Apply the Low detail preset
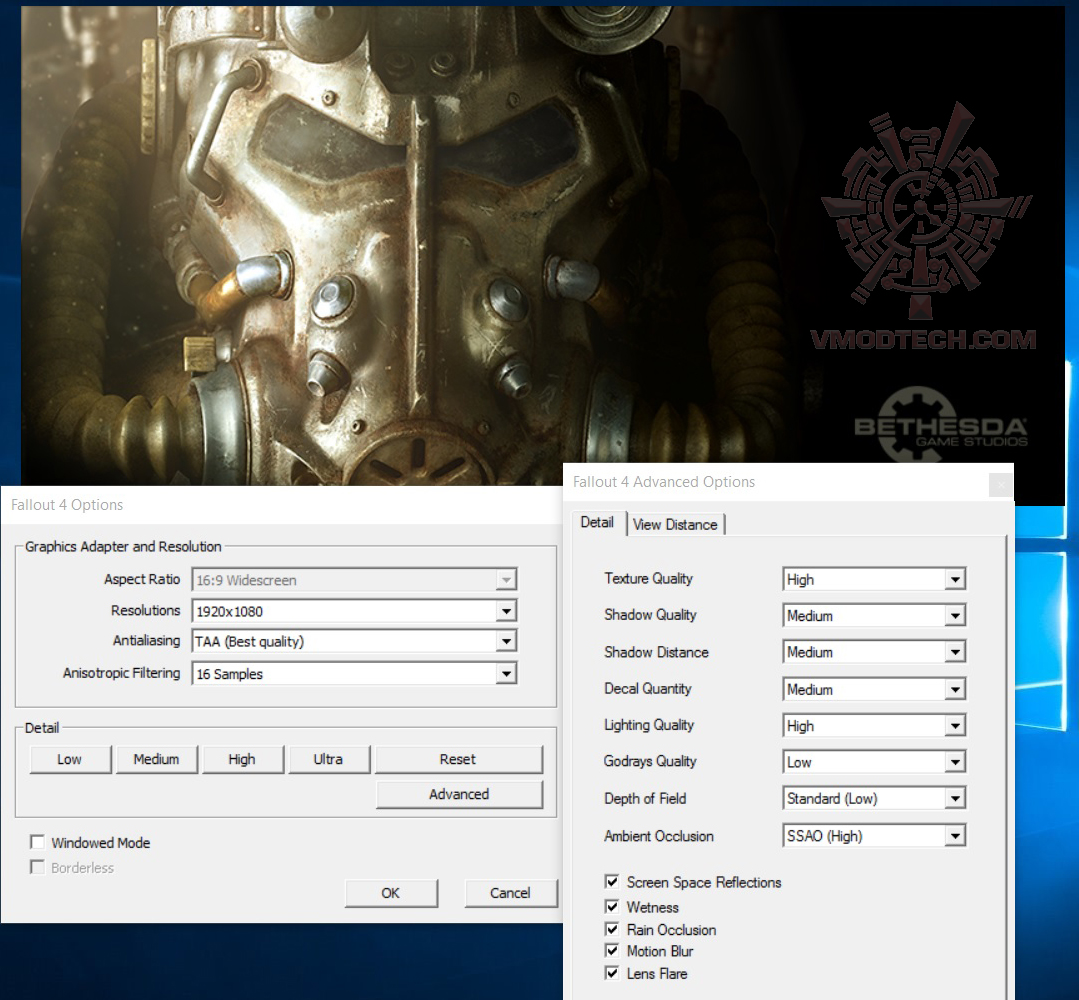Image resolution: width=1079 pixels, height=1000 pixels. coord(70,759)
